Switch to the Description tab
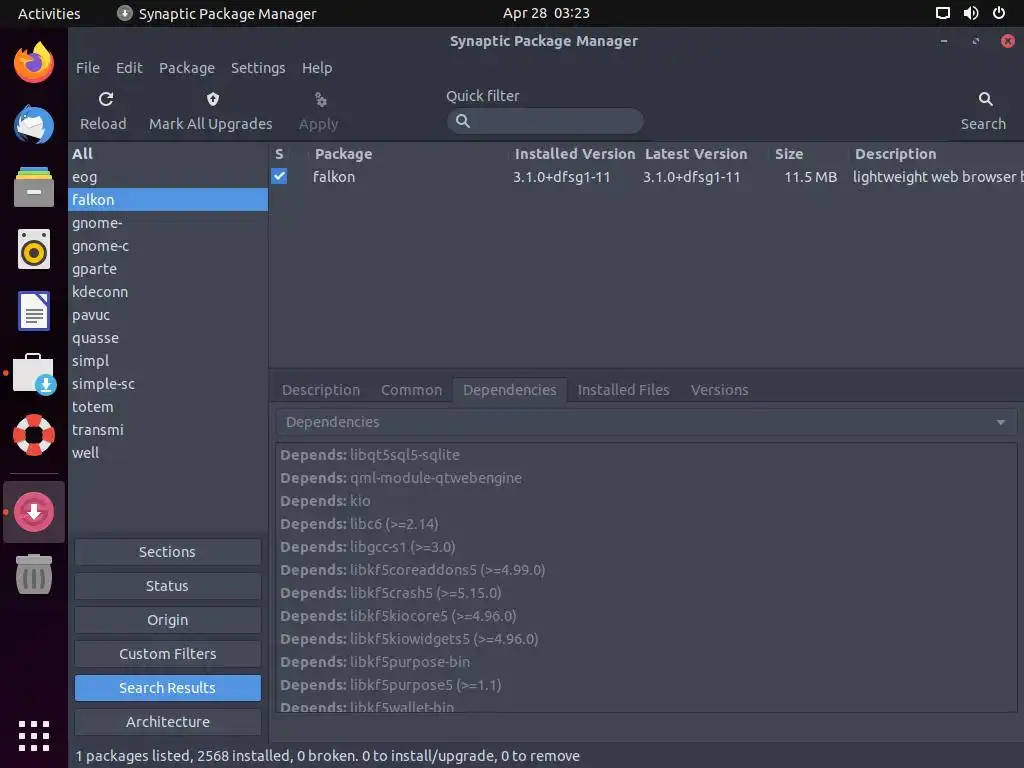This screenshot has height=768, width=1024. 321,390
